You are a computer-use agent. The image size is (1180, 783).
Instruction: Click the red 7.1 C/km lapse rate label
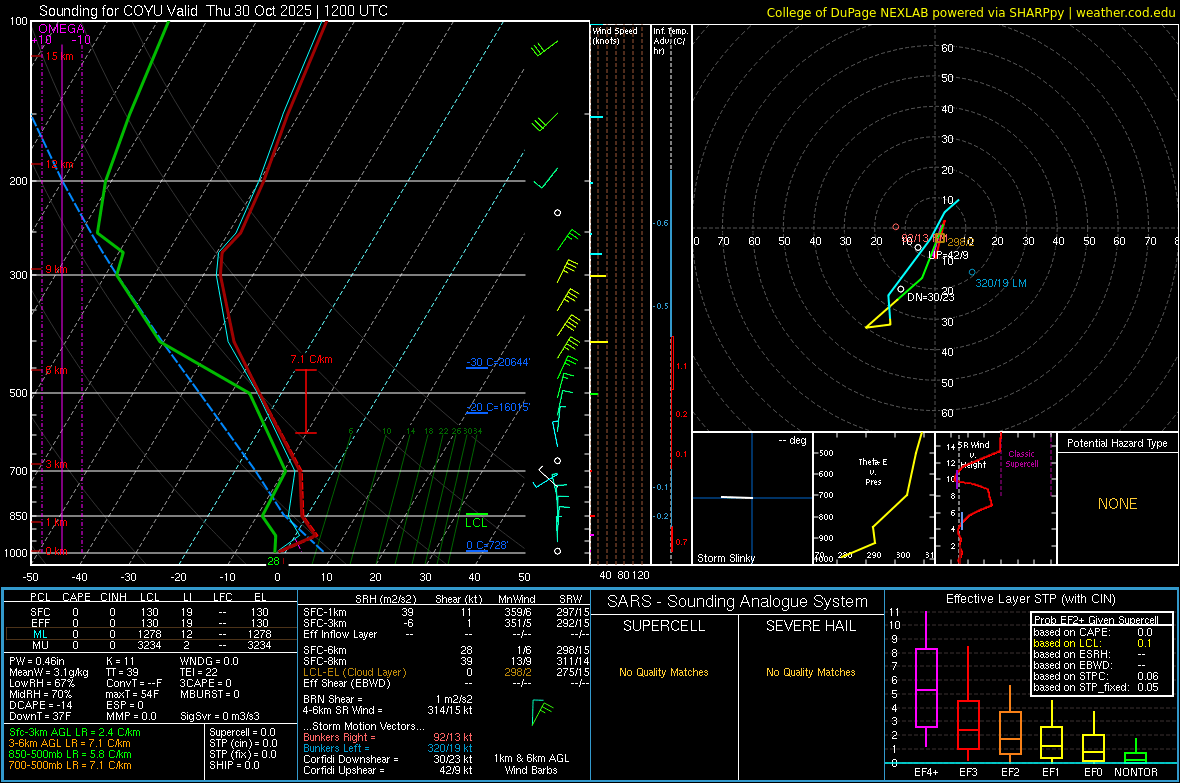click(312, 359)
